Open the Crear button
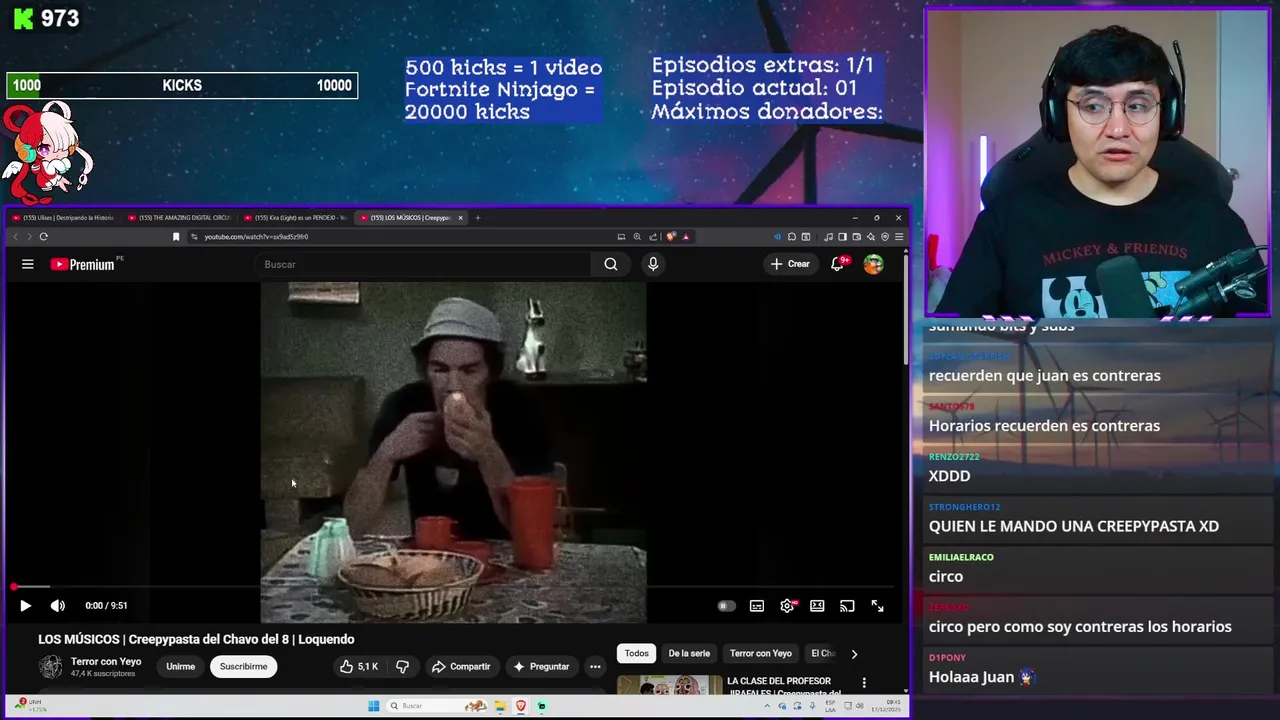Image resolution: width=1280 pixels, height=720 pixels. point(790,264)
